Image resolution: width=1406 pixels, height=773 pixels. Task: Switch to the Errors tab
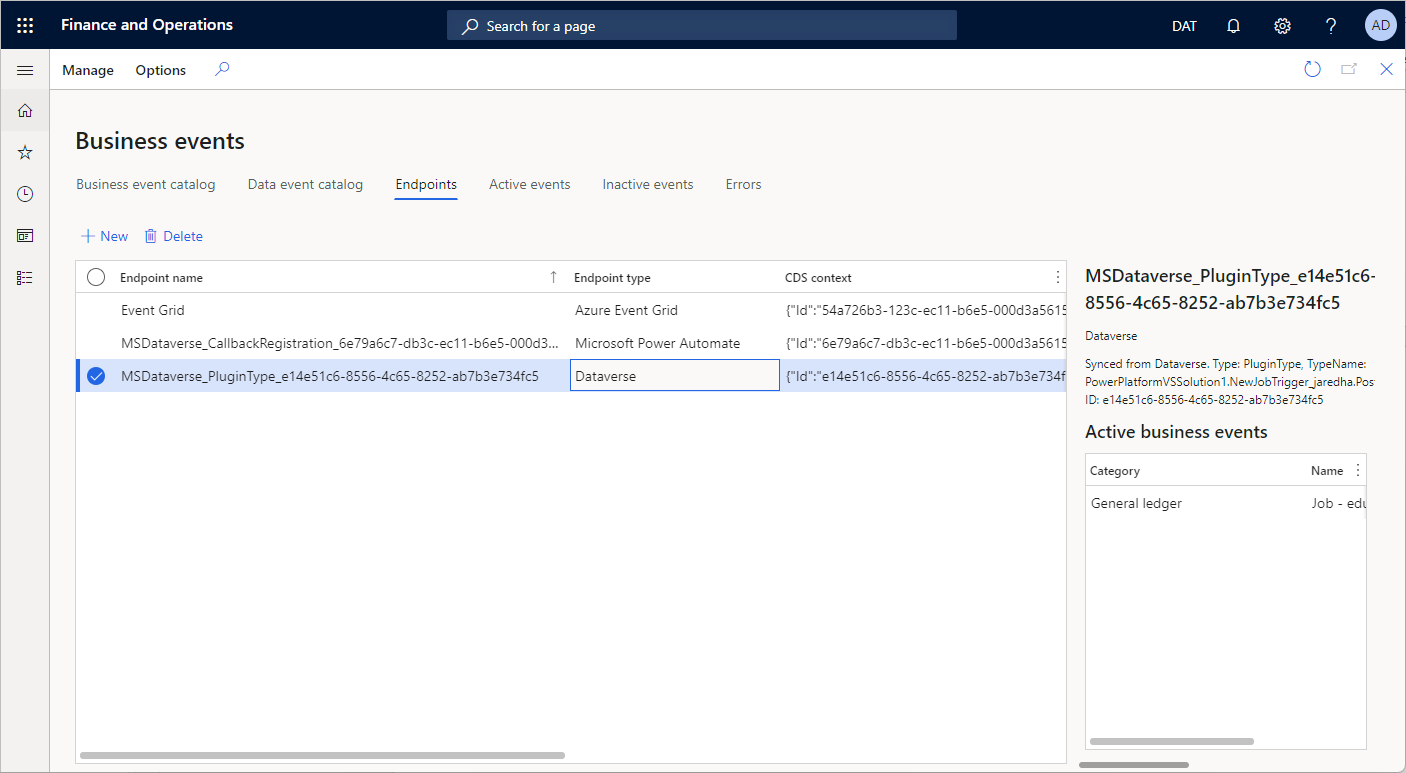point(743,184)
